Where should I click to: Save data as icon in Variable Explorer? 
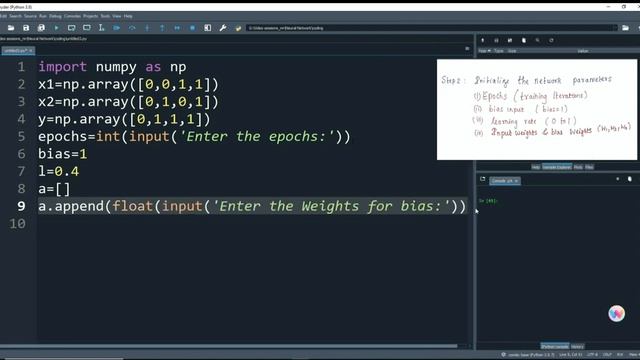coord(510,40)
